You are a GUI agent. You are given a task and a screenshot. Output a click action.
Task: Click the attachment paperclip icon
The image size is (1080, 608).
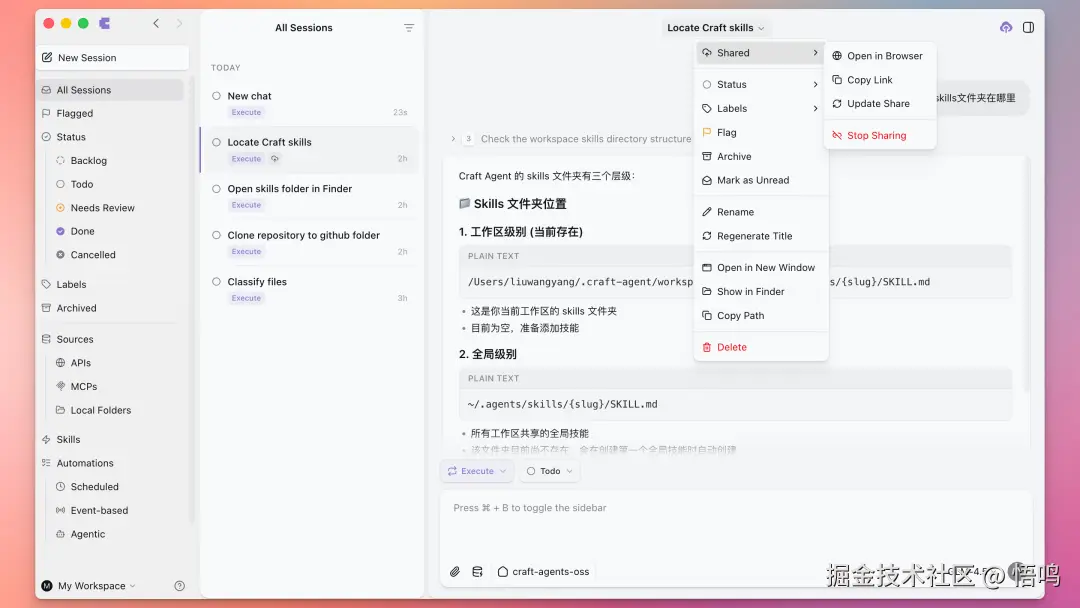pyautogui.click(x=455, y=572)
